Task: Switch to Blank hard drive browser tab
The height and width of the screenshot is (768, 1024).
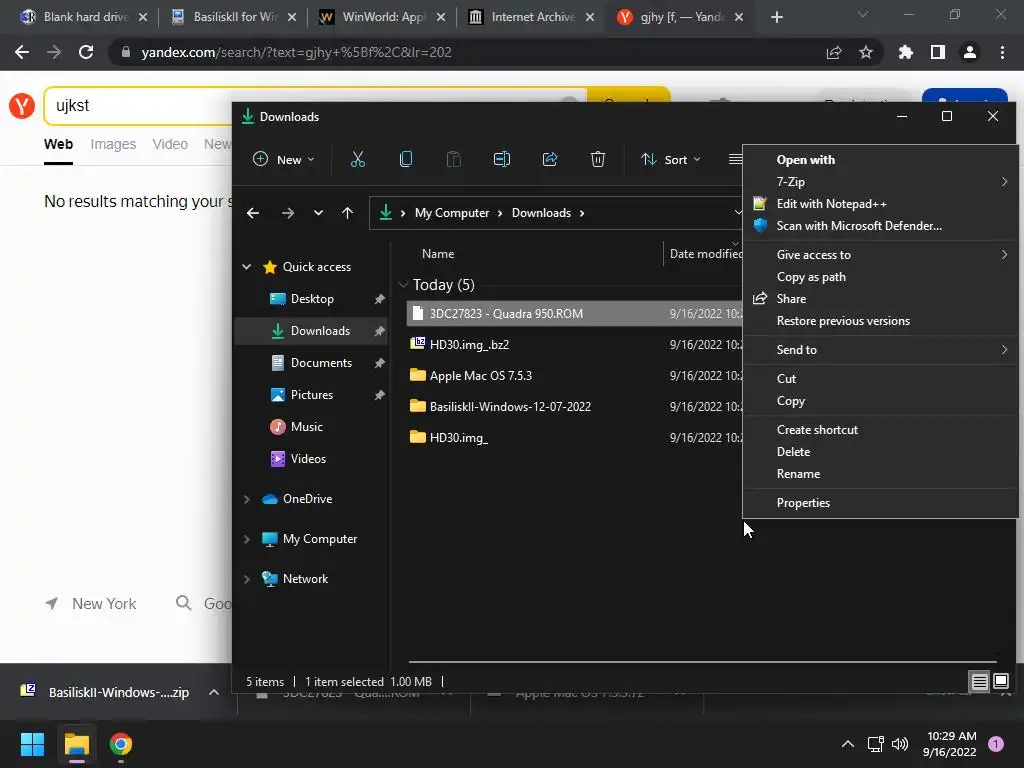Action: tap(84, 17)
